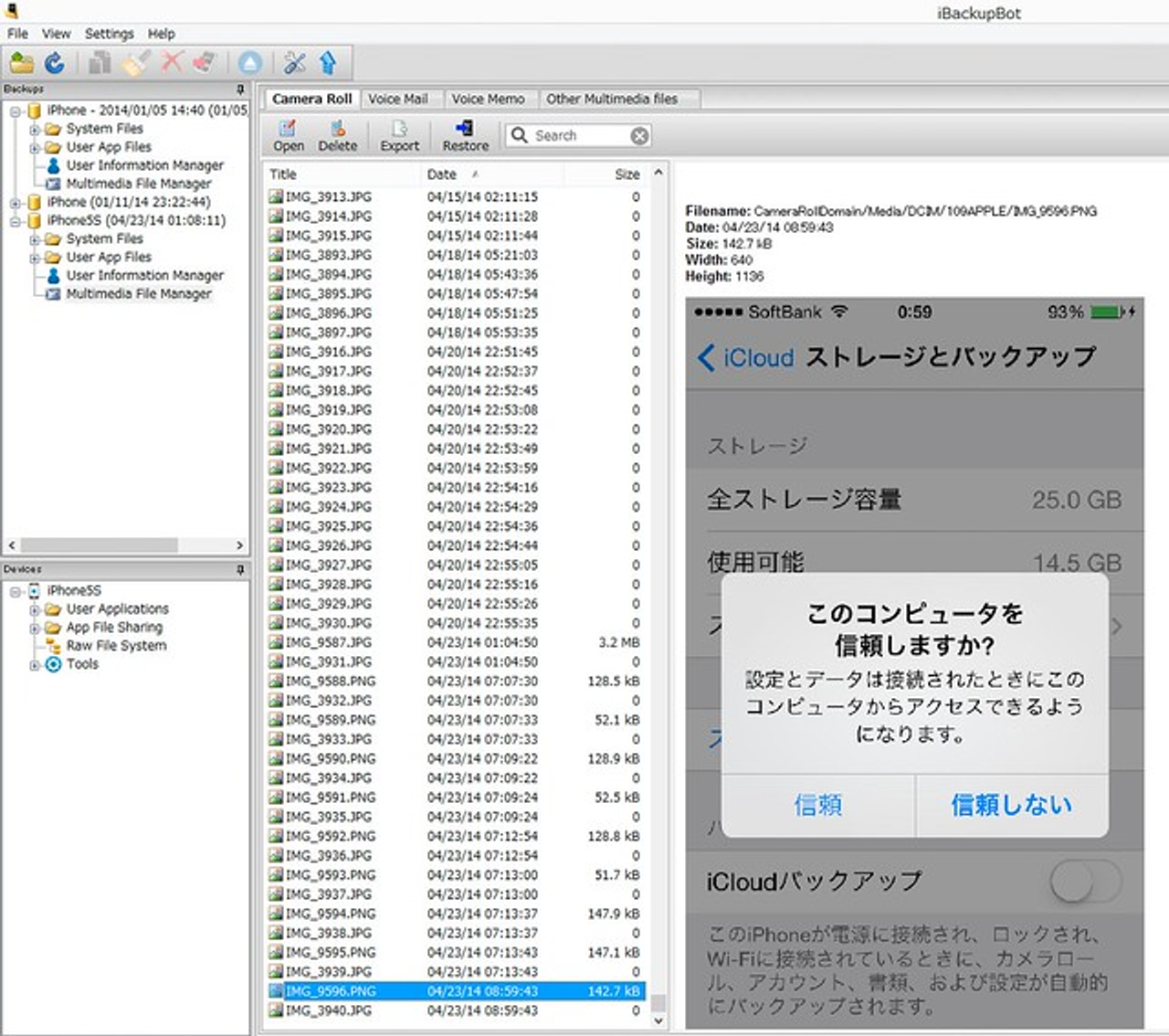Sort the list by the Title column header
This screenshot has height=1036, width=1169.
coord(342,174)
